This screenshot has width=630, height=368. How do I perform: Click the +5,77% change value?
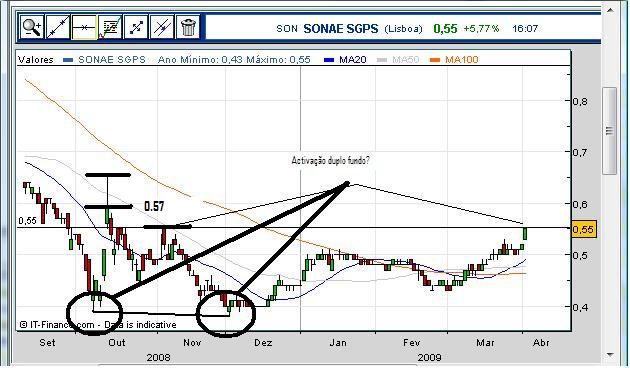point(481,29)
